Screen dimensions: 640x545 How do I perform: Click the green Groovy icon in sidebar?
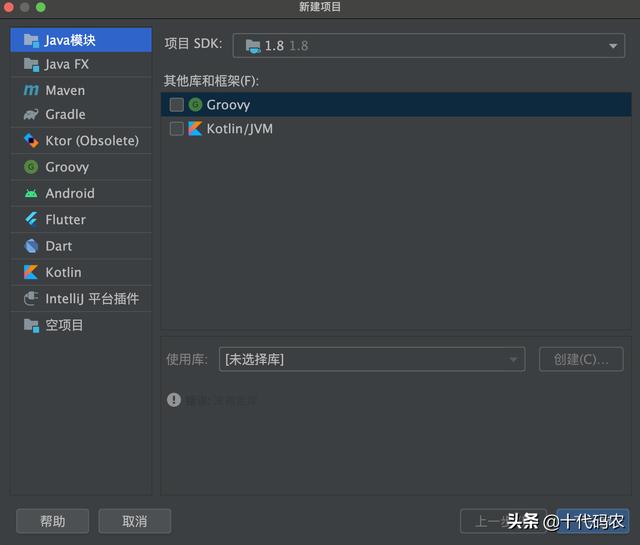coord(31,167)
